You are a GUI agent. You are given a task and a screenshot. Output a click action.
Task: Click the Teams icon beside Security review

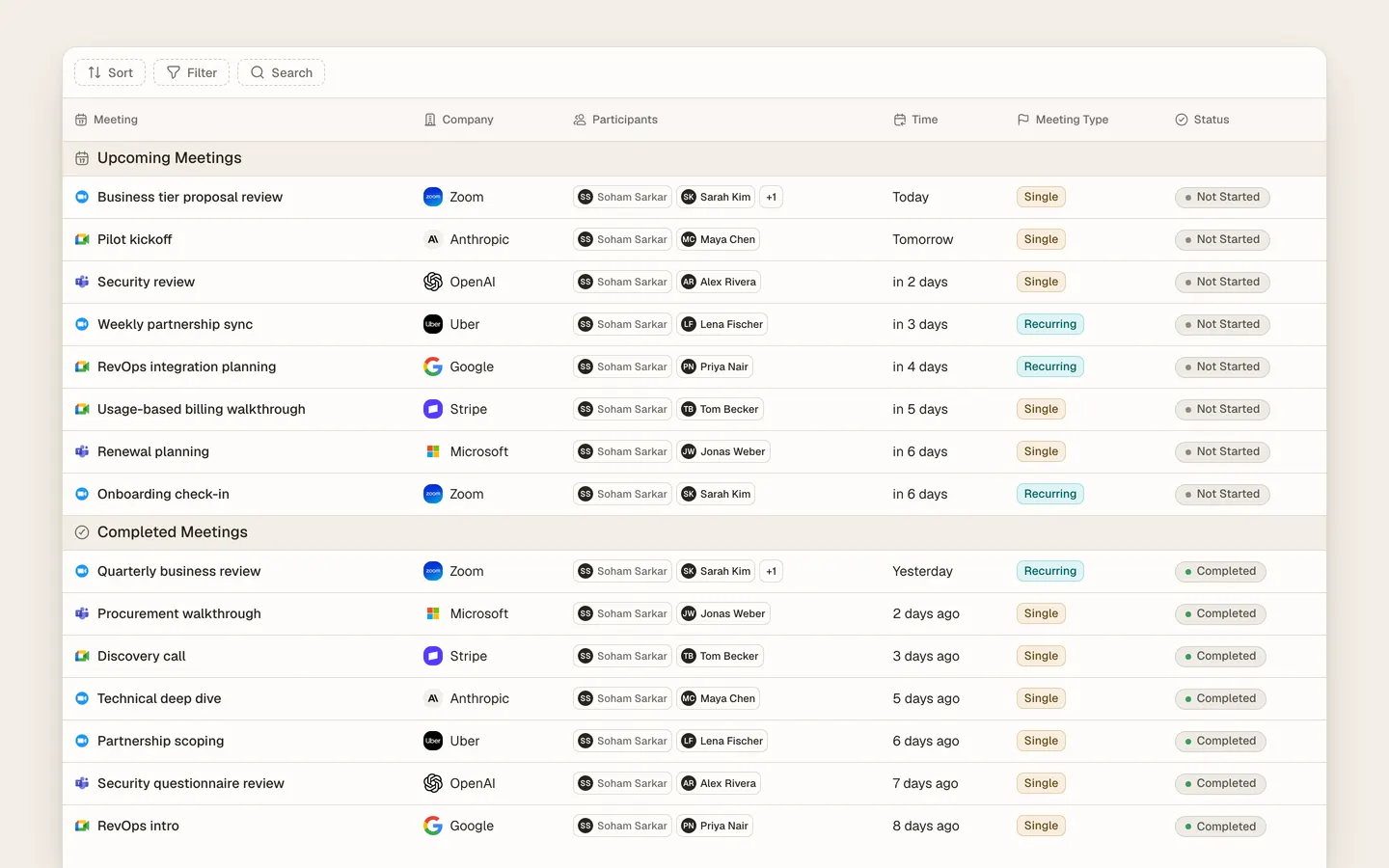pos(82,282)
